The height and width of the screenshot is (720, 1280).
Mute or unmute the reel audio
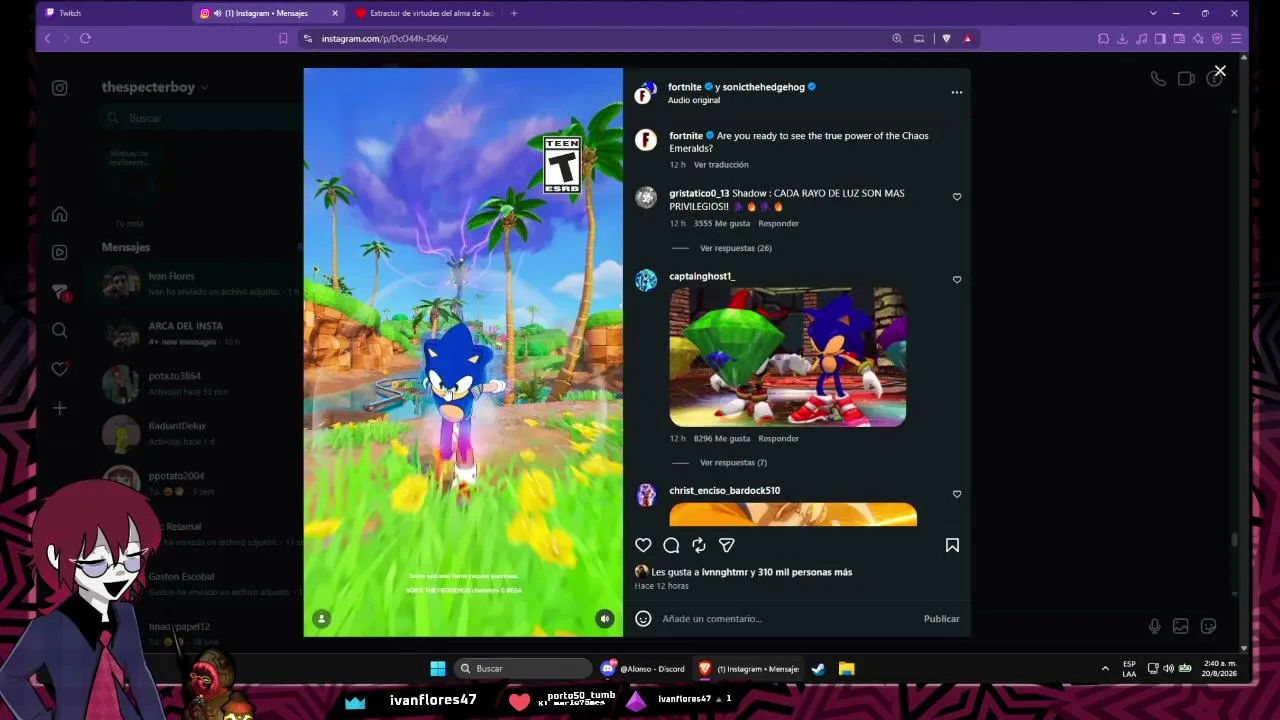coord(605,619)
